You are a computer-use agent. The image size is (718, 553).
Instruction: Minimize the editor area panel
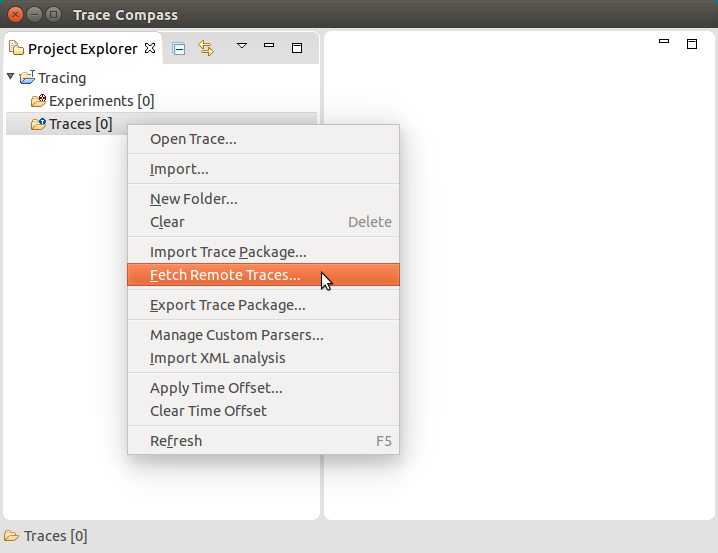pos(664,42)
